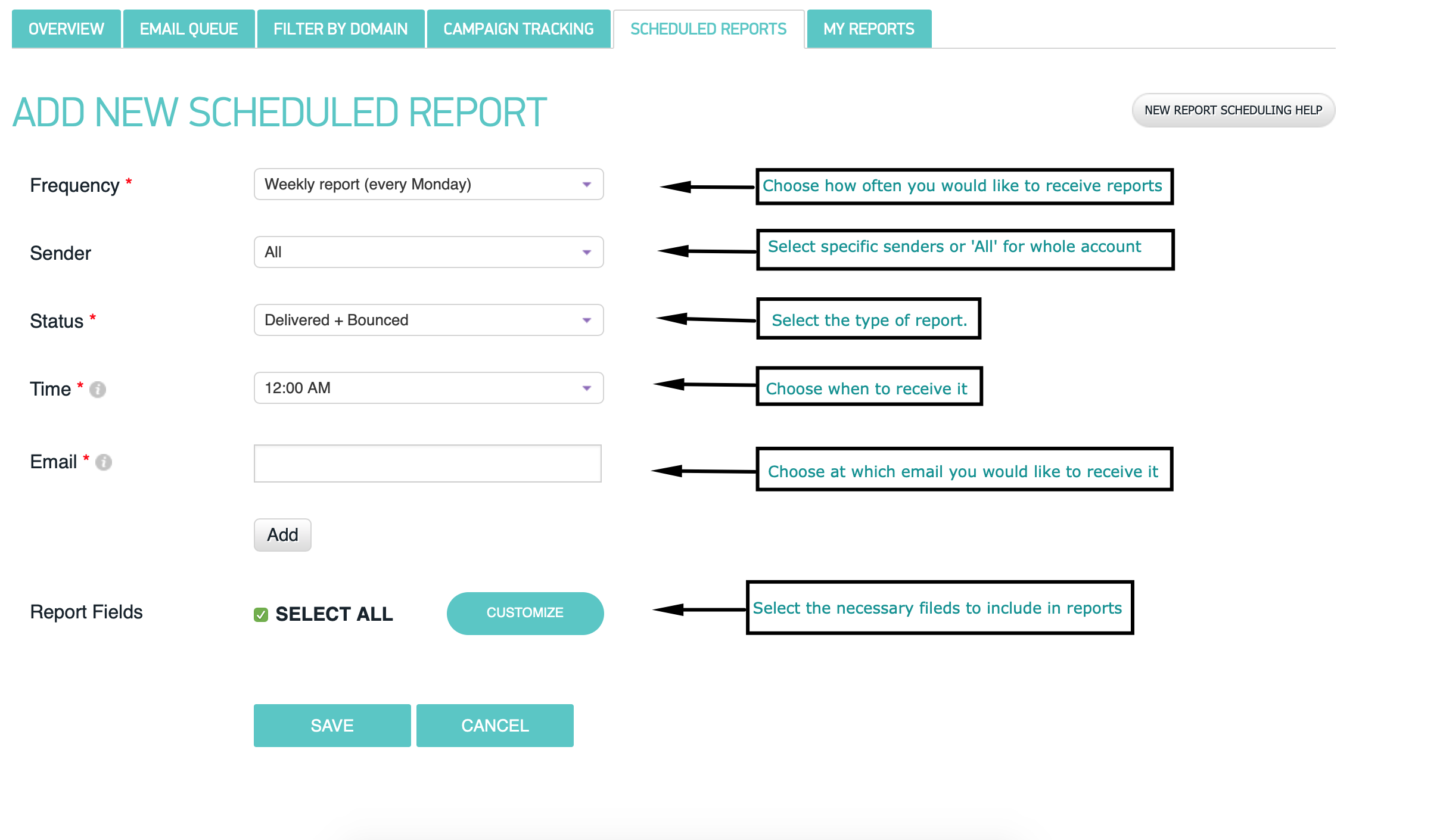Open the Email Queue tab

tap(189, 29)
